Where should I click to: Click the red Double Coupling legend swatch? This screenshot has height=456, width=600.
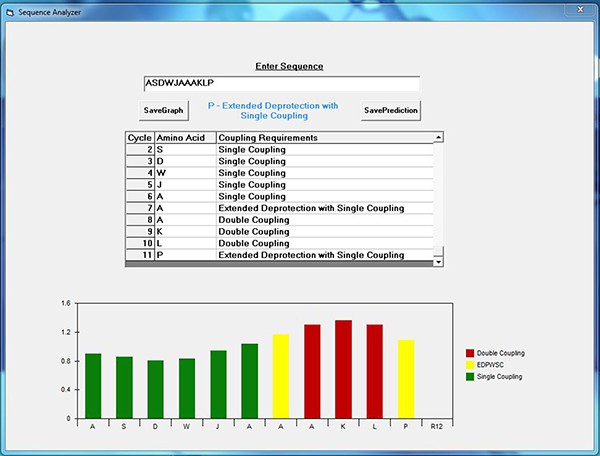[x=470, y=353]
